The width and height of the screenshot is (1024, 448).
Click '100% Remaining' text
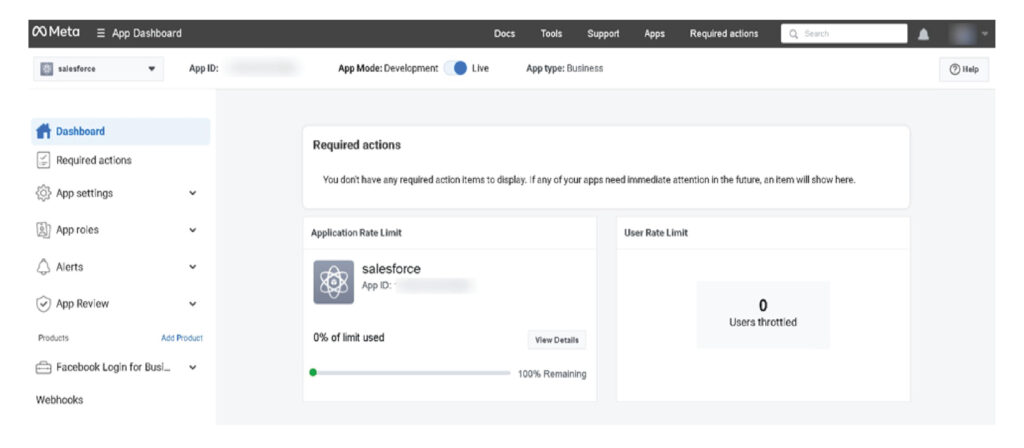552,374
